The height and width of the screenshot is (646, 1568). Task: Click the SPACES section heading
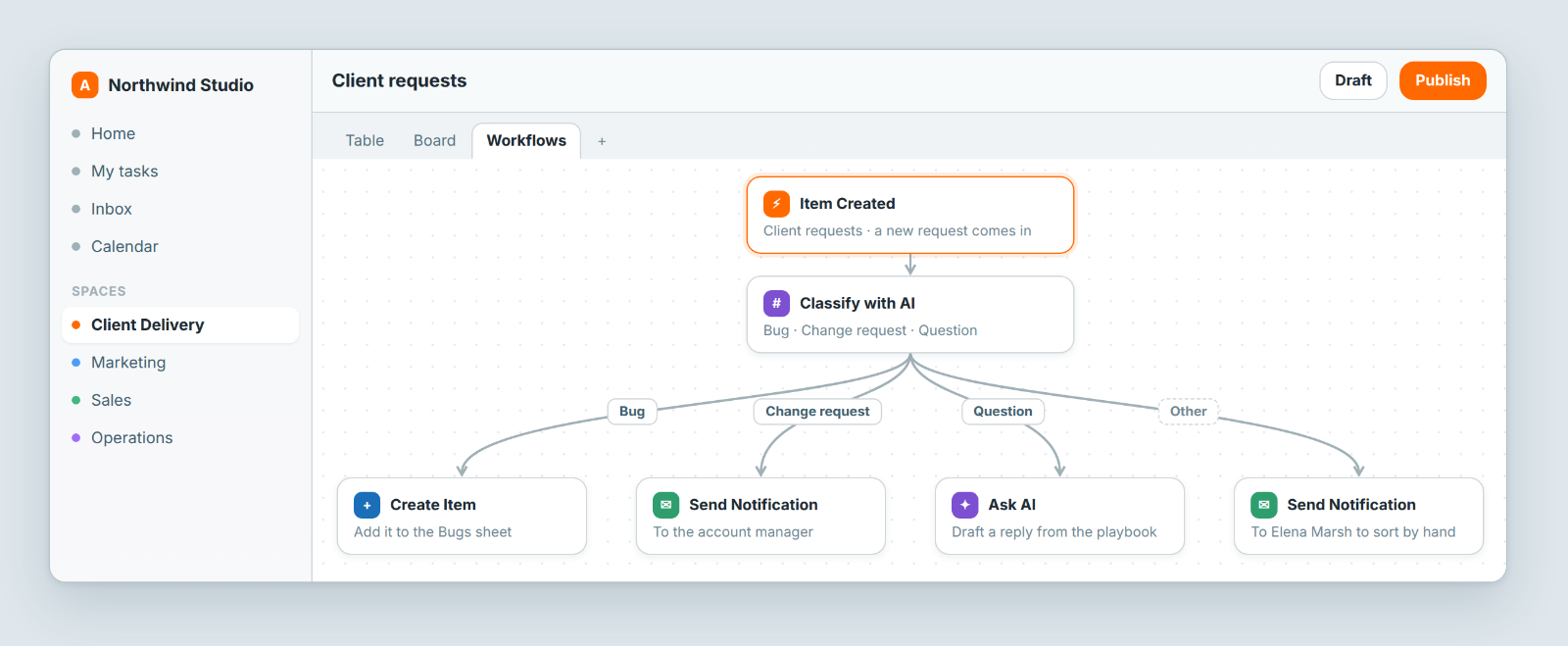click(99, 291)
